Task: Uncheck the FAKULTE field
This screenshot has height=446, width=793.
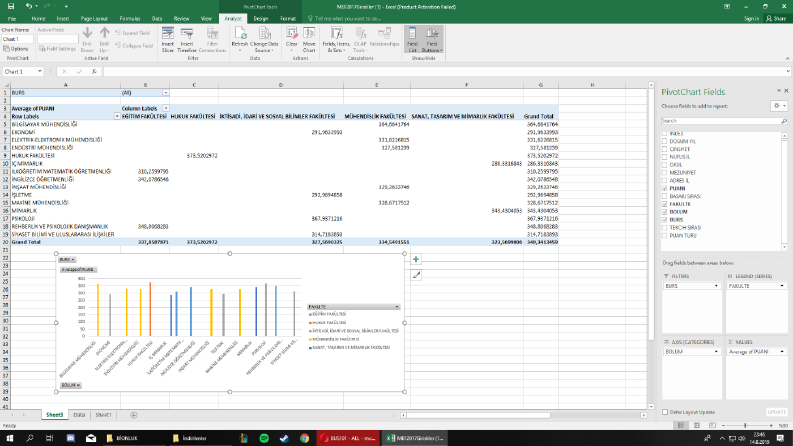Action: click(665, 204)
